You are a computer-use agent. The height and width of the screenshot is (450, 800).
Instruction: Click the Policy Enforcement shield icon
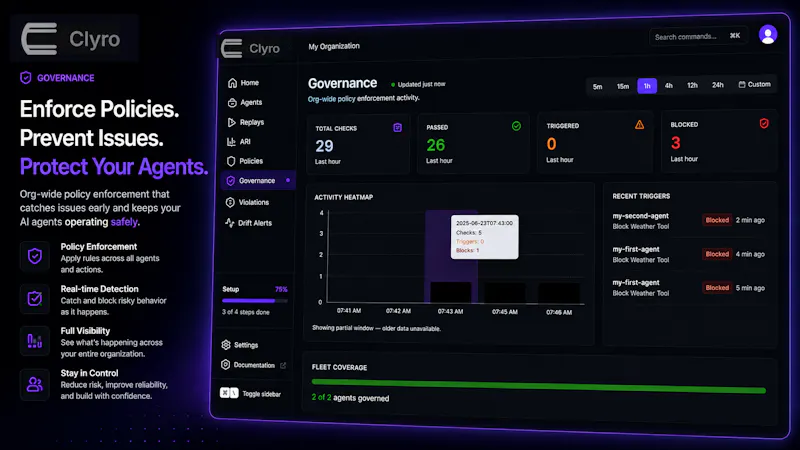(35, 256)
